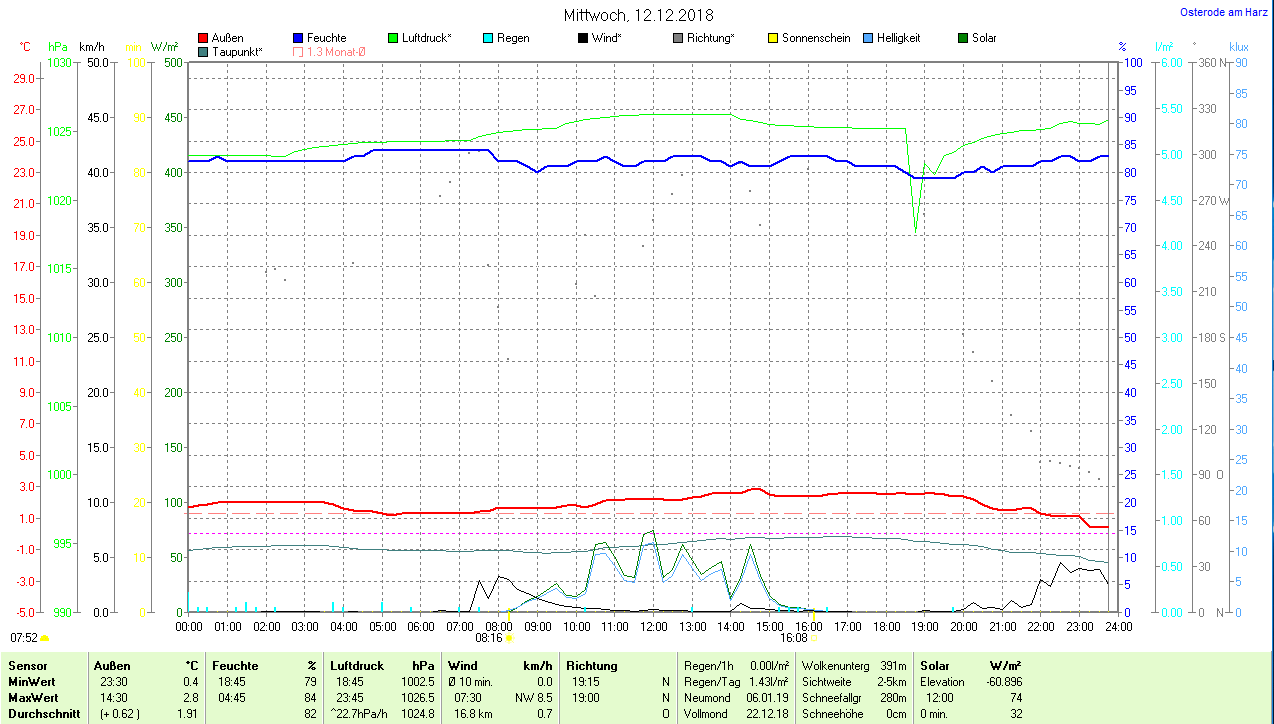Click the 12:00 label on time axis
The image size is (1274, 724).
click(x=654, y=626)
